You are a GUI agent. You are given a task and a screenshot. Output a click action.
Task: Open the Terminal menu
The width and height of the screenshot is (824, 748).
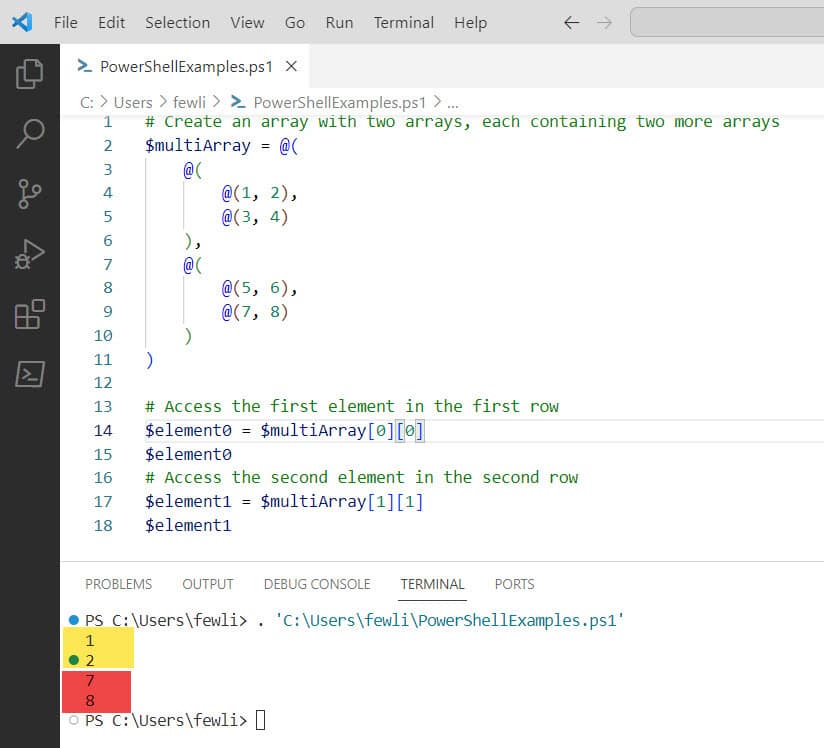point(403,22)
